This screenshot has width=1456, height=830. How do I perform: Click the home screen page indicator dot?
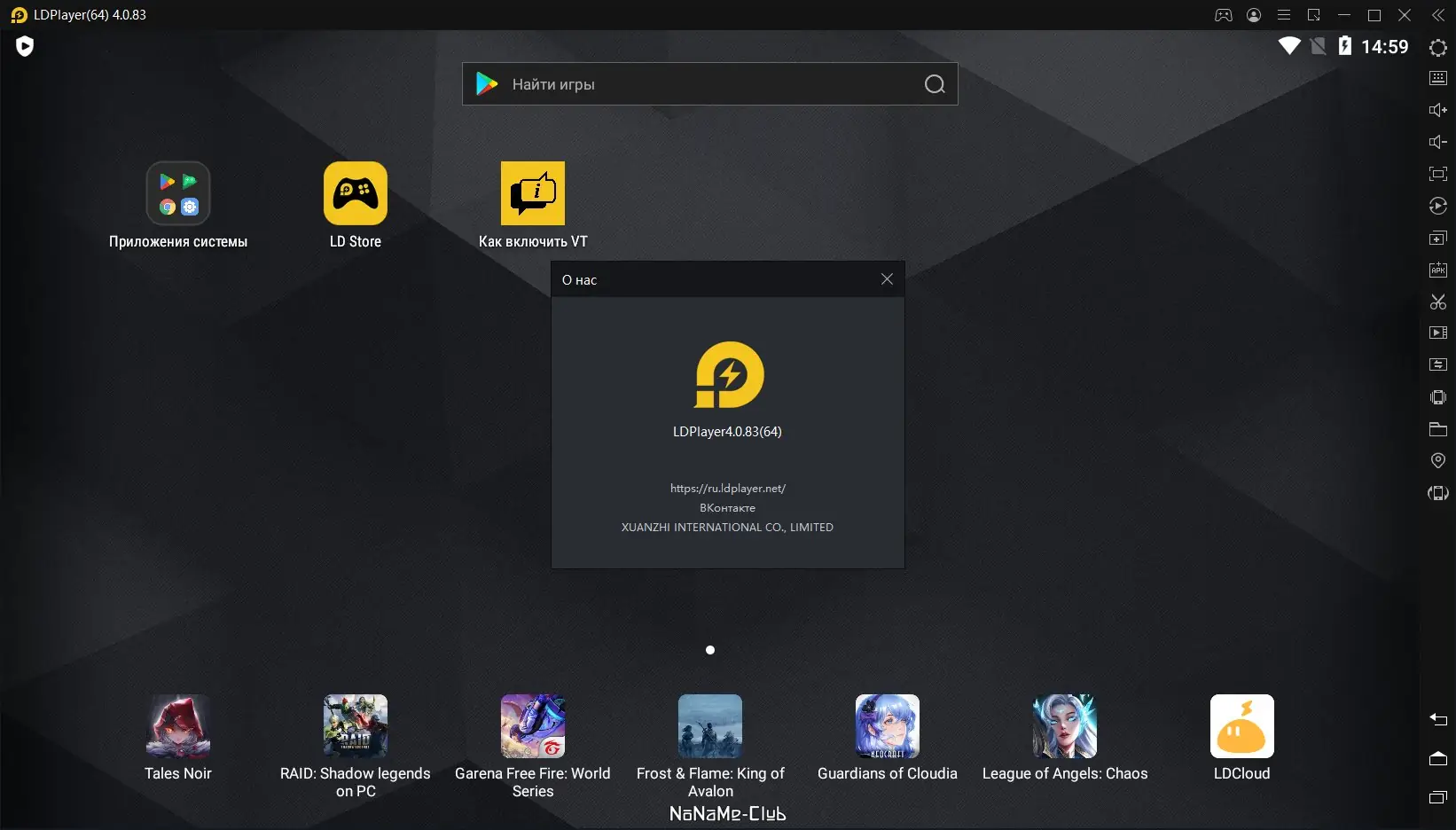[x=710, y=650]
